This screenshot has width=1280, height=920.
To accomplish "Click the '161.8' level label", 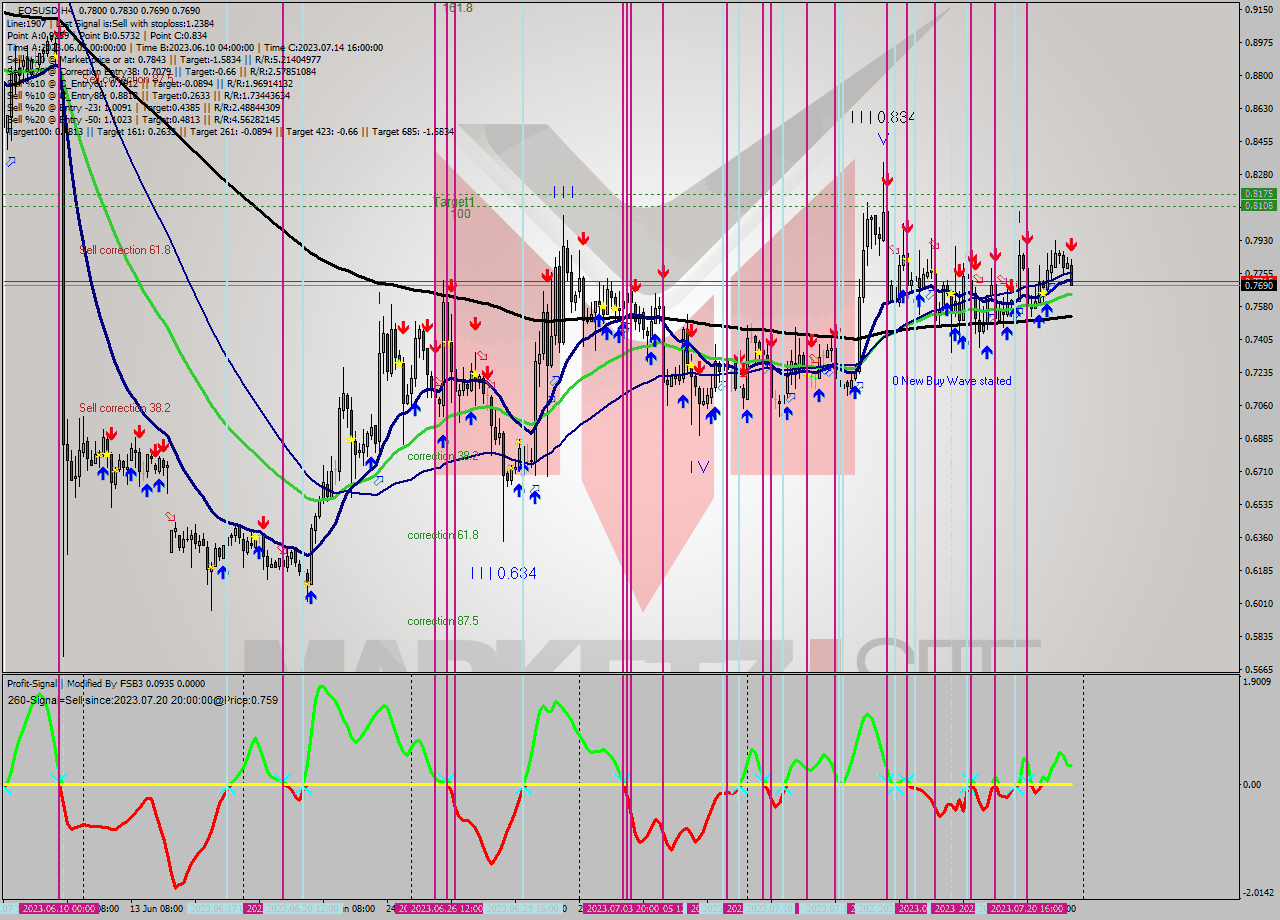I will point(457,7).
